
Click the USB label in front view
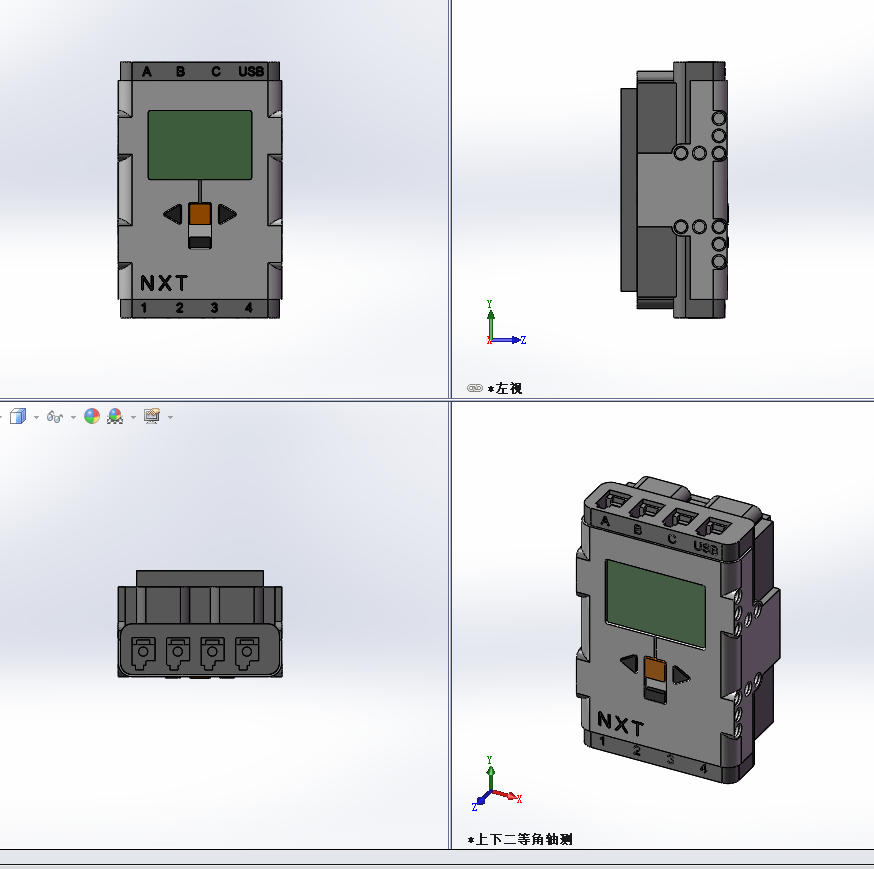tap(251, 71)
